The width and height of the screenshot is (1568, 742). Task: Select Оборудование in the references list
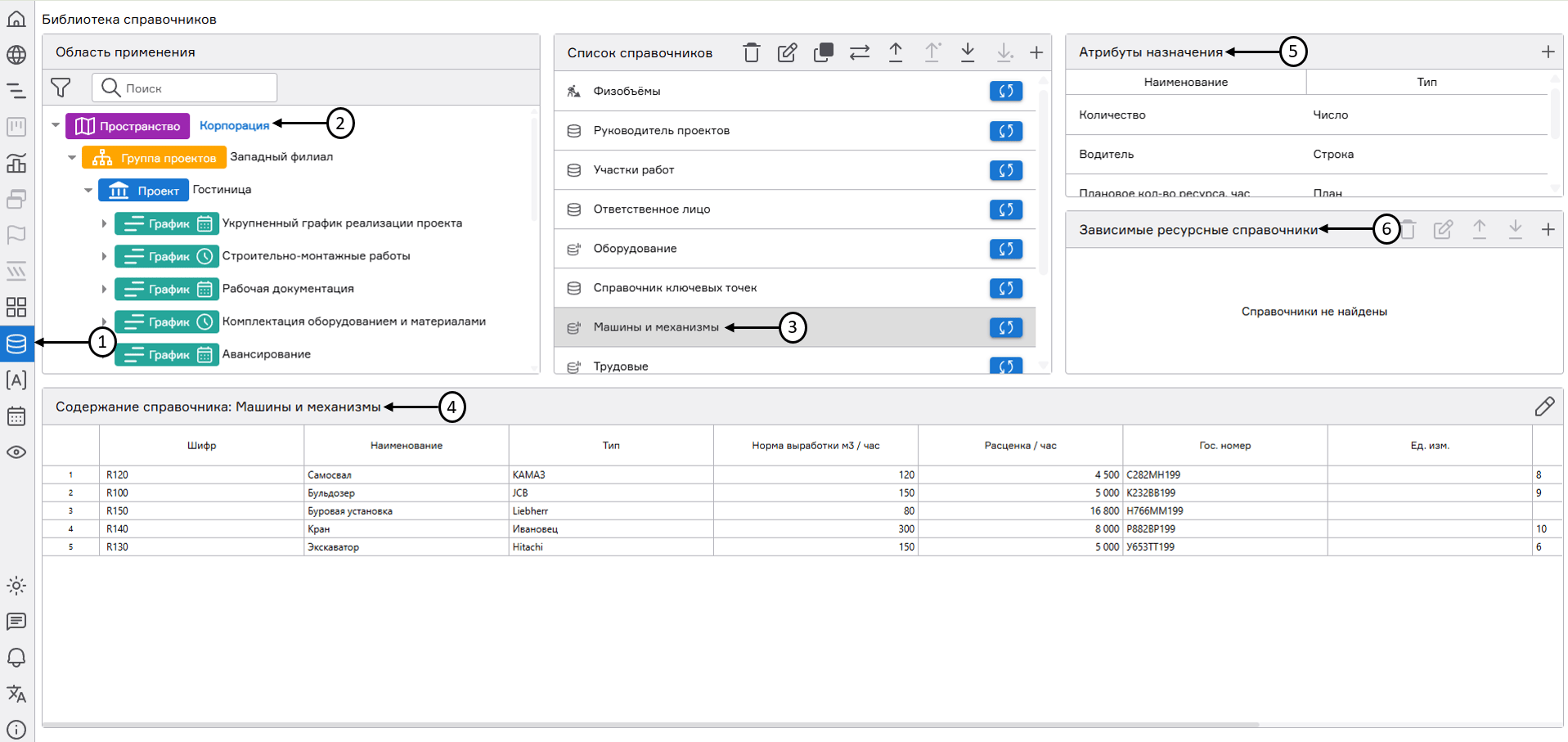click(x=635, y=249)
